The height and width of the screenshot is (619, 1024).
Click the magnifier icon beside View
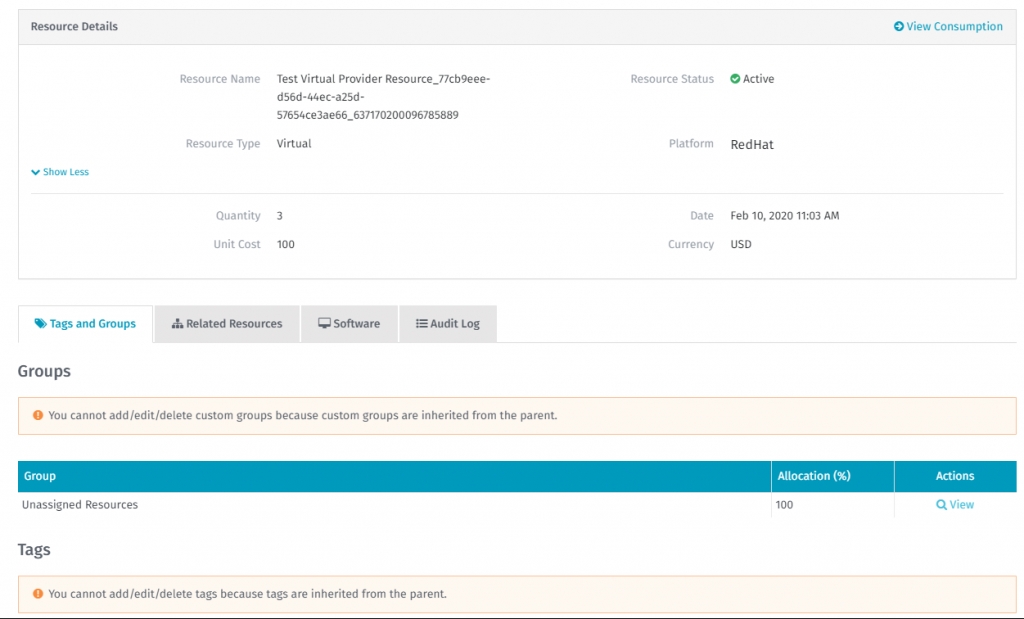(x=941, y=505)
